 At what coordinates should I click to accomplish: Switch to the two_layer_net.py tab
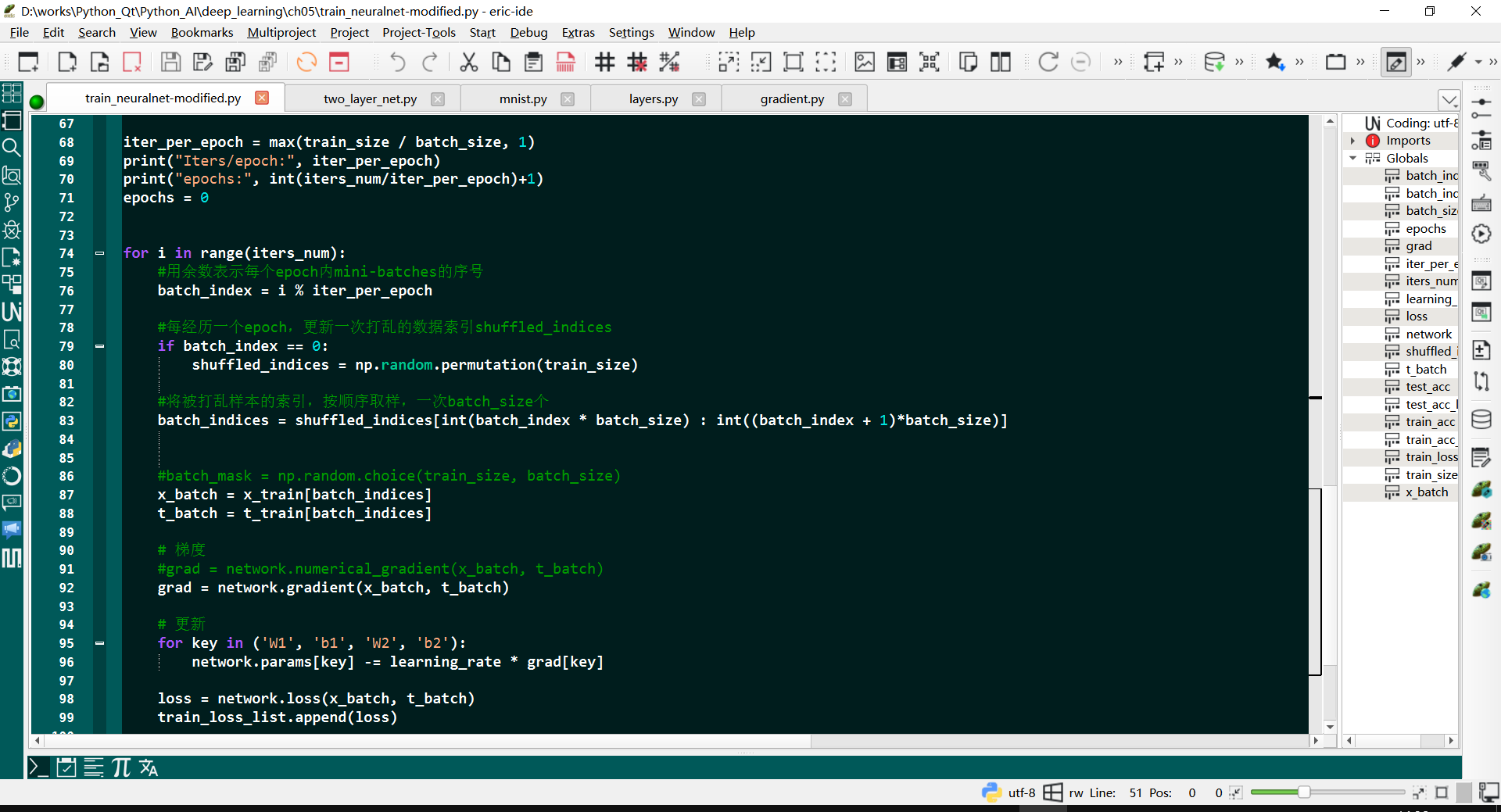tap(370, 99)
